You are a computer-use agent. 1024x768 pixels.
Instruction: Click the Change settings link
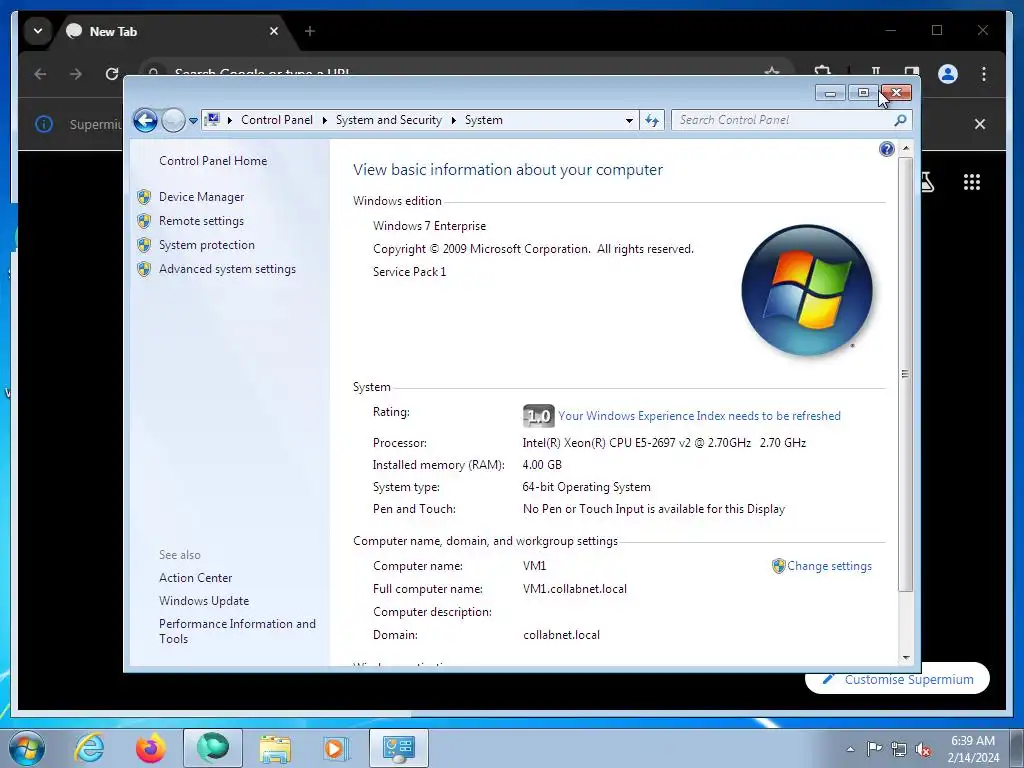pos(829,566)
